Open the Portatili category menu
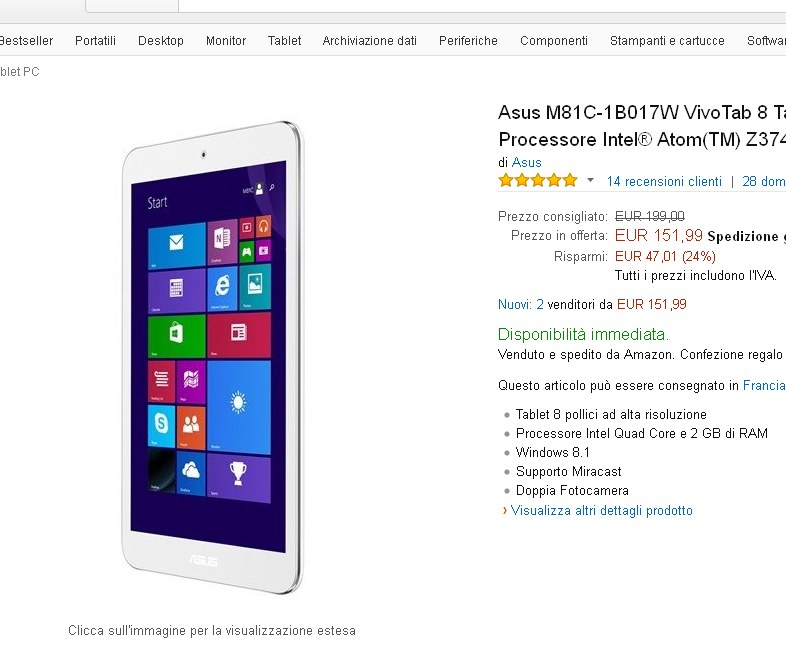 (95, 41)
